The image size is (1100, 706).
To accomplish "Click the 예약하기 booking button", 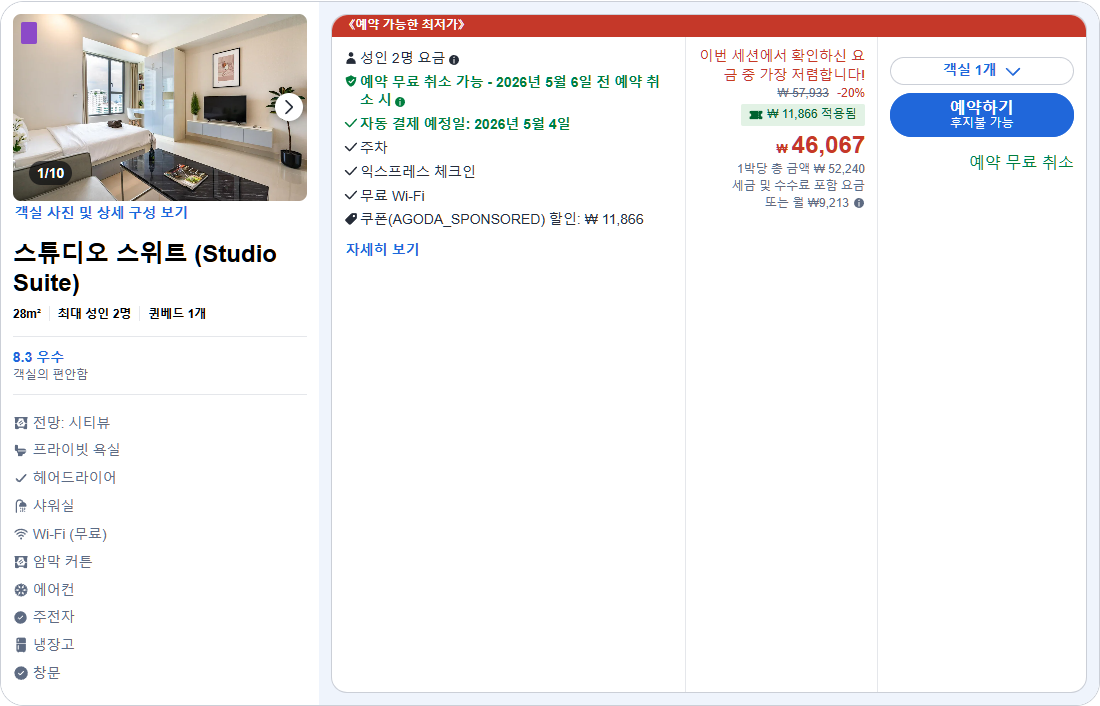I will pyautogui.click(x=981, y=114).
